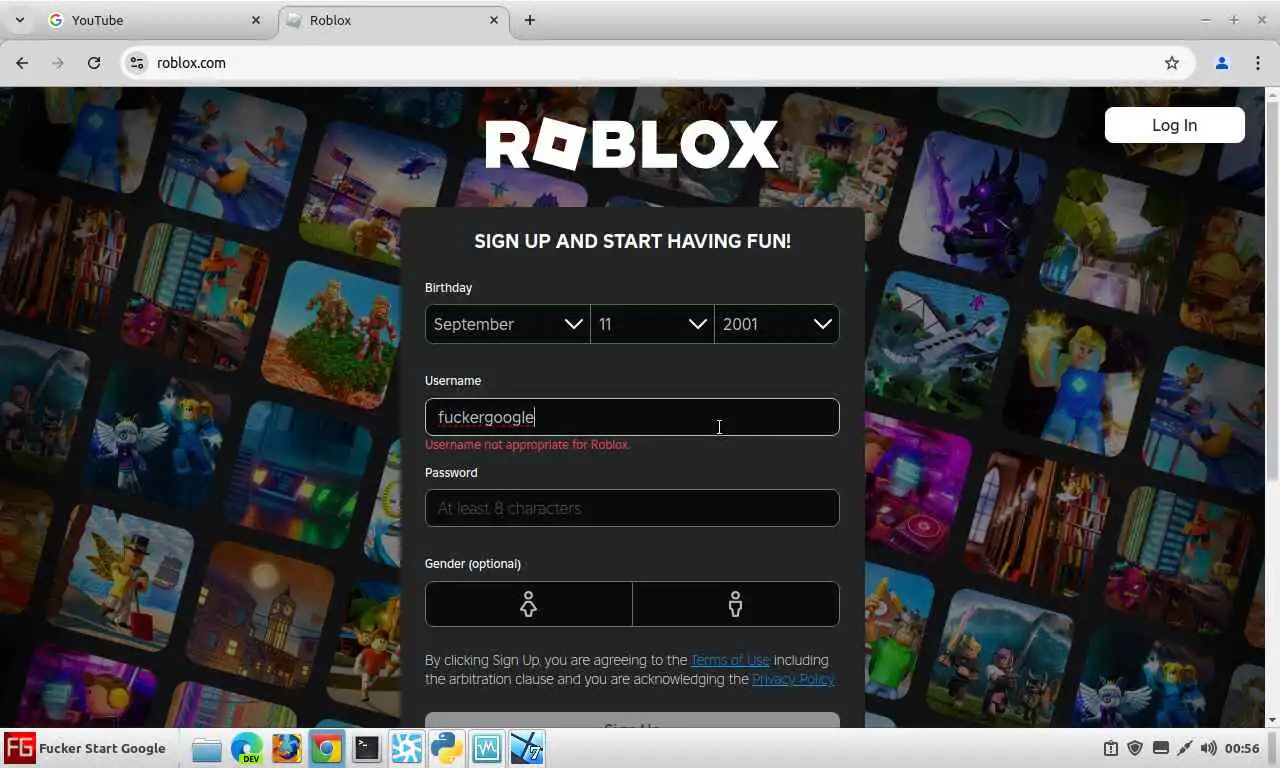The image size is (1280, 768).
Task: Click the shield security tray icon
Action: coord(1135,748)
